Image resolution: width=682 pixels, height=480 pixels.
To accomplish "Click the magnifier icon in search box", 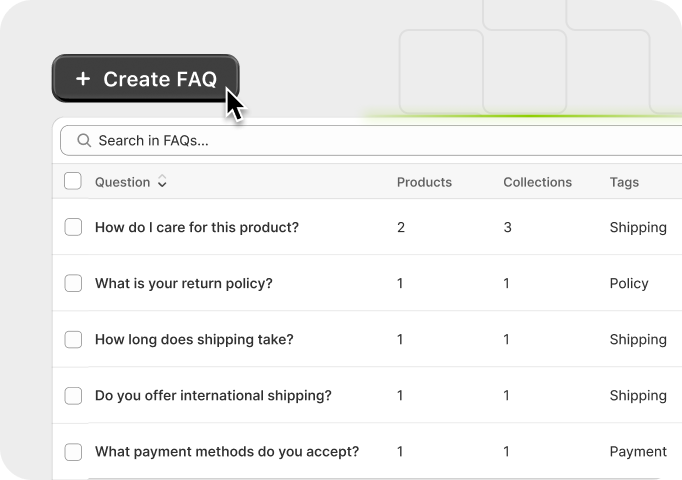I will pyautogui.click(x=84, y=140).
